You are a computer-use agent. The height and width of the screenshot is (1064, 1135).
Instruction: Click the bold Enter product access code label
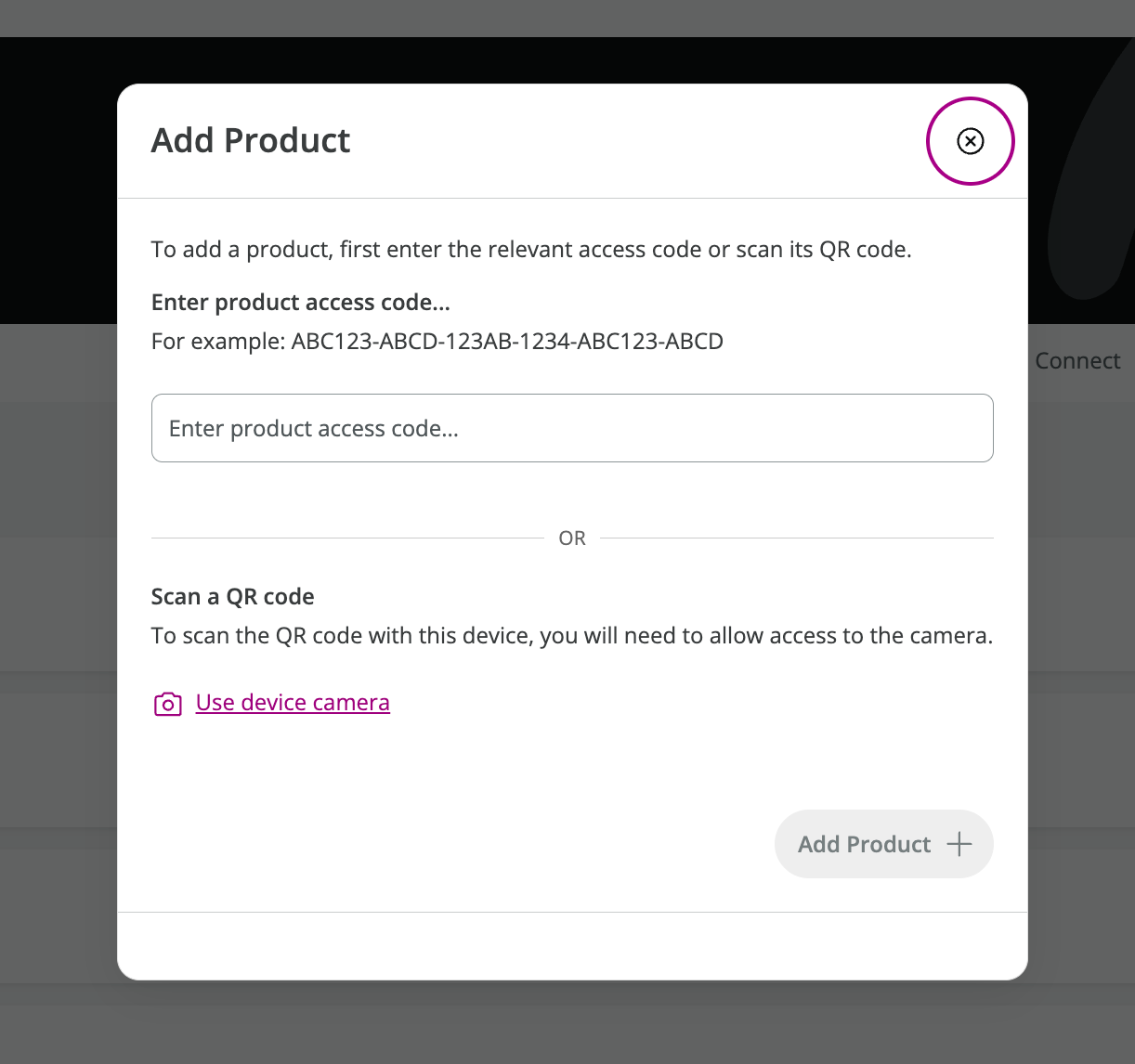click(x=300, y=303)
